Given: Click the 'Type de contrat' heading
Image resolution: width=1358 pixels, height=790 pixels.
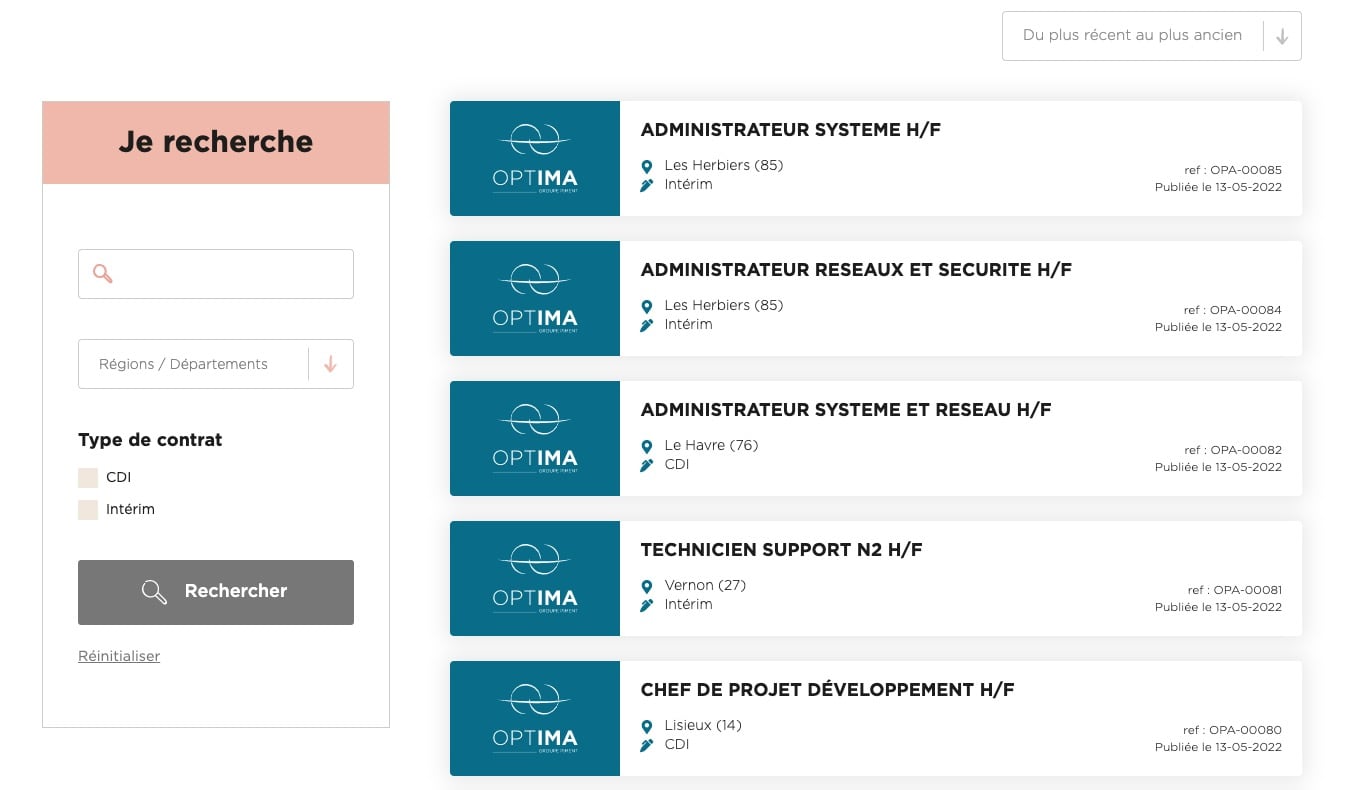Looking at the screenshot, I should coord(150,440).
